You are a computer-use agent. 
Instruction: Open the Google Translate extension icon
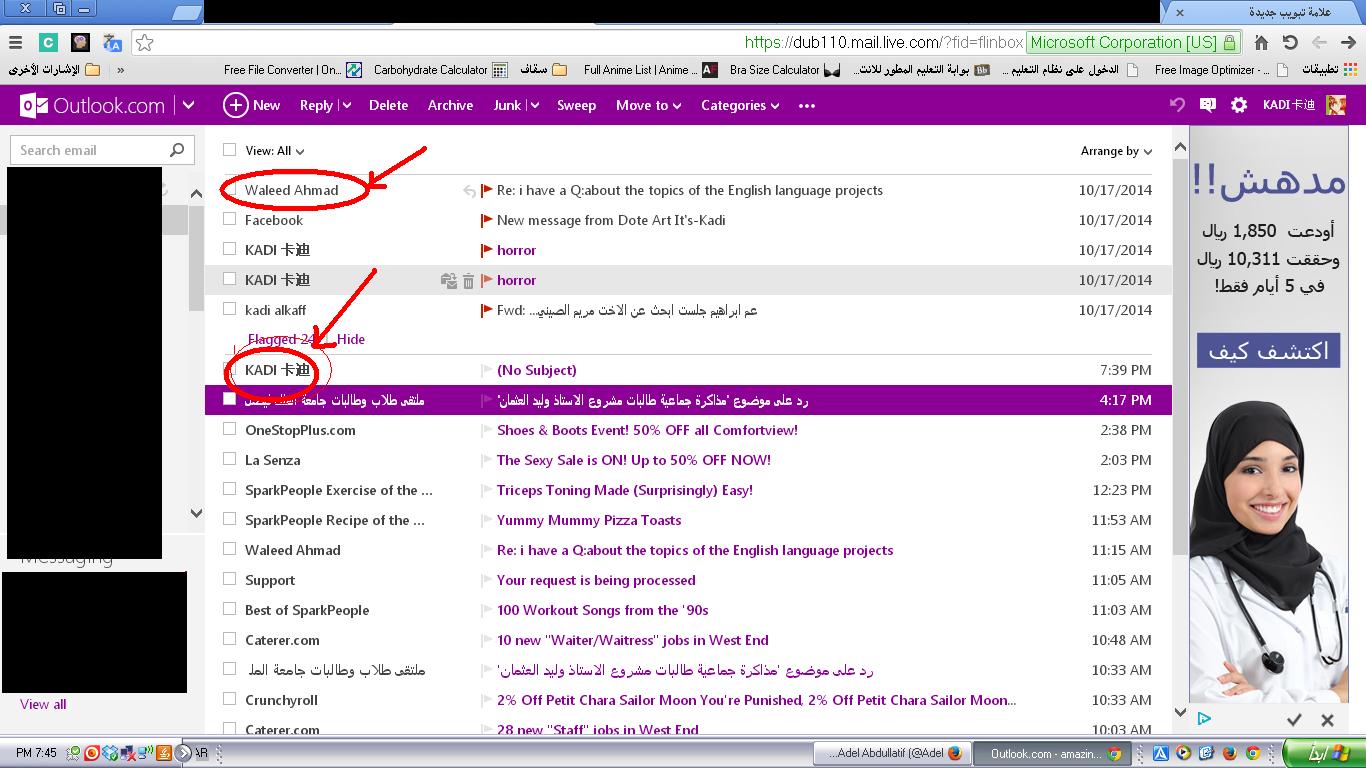tap(113, 43)
